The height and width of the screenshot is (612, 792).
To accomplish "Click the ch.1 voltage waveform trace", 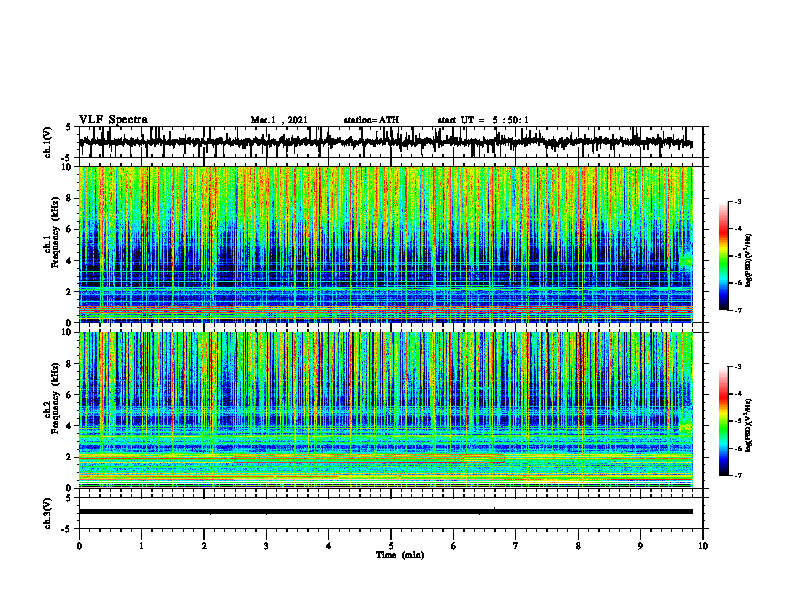I will 385,142.
